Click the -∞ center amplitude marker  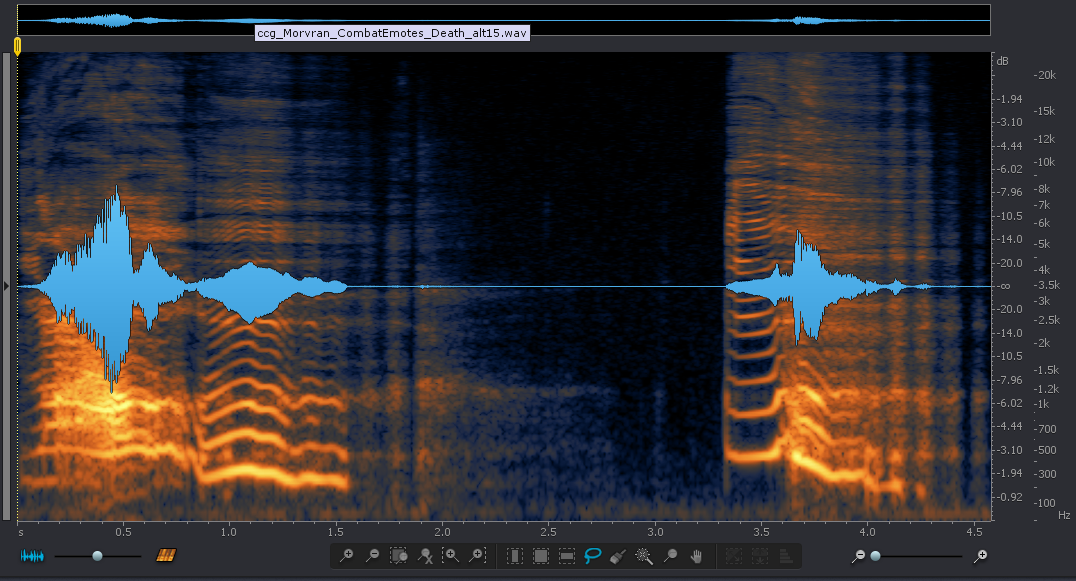coord(1005,286)
